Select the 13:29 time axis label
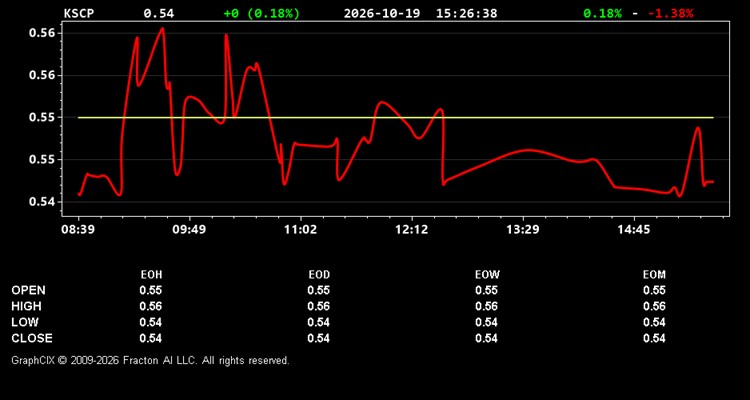Image resolution: width=750 pixels, height=400 pixels. [523, 230]
